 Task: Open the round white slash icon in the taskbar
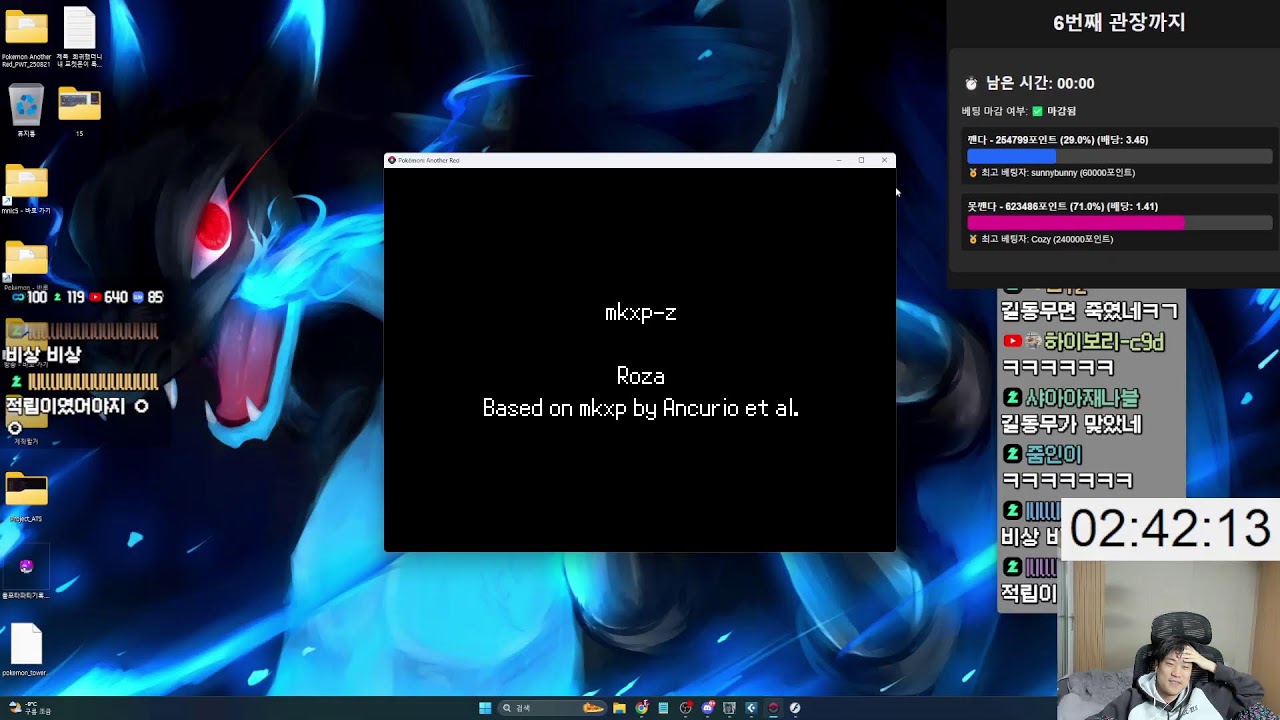click(x=795, y=708)
